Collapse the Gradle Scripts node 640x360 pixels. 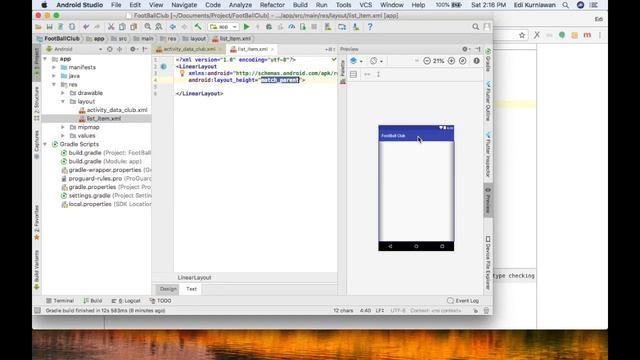pos(45,144)
